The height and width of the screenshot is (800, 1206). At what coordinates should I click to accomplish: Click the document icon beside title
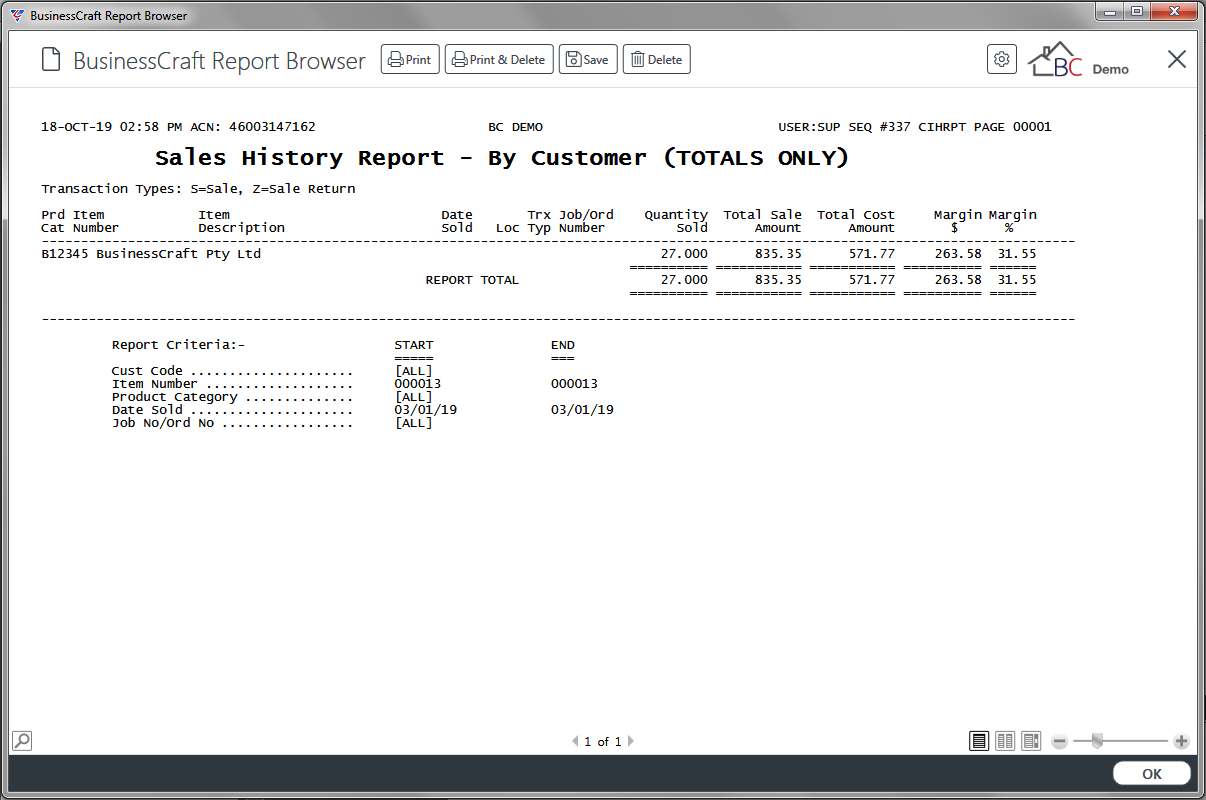pyautogui.click(x=51, y=60)
